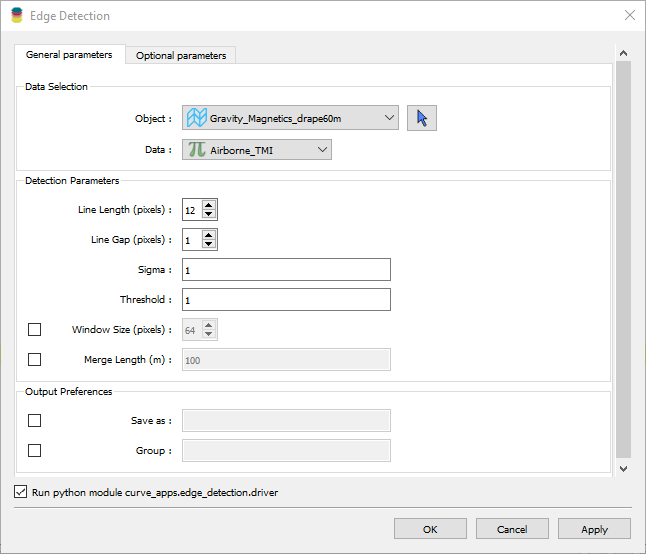The width and height of the screenshot is (646, 554).
Task: Click the Apply button
Action: pyautogui.click(x=594, y=529)
